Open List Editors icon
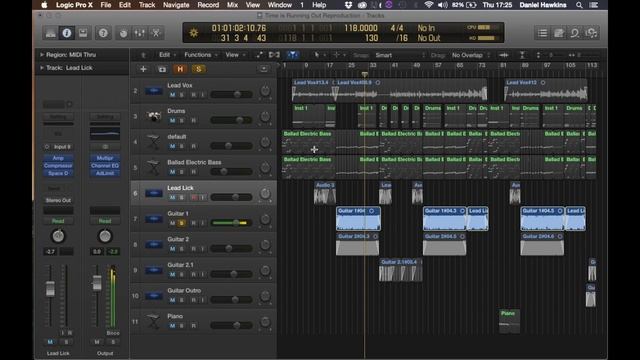 pos(542,33)
